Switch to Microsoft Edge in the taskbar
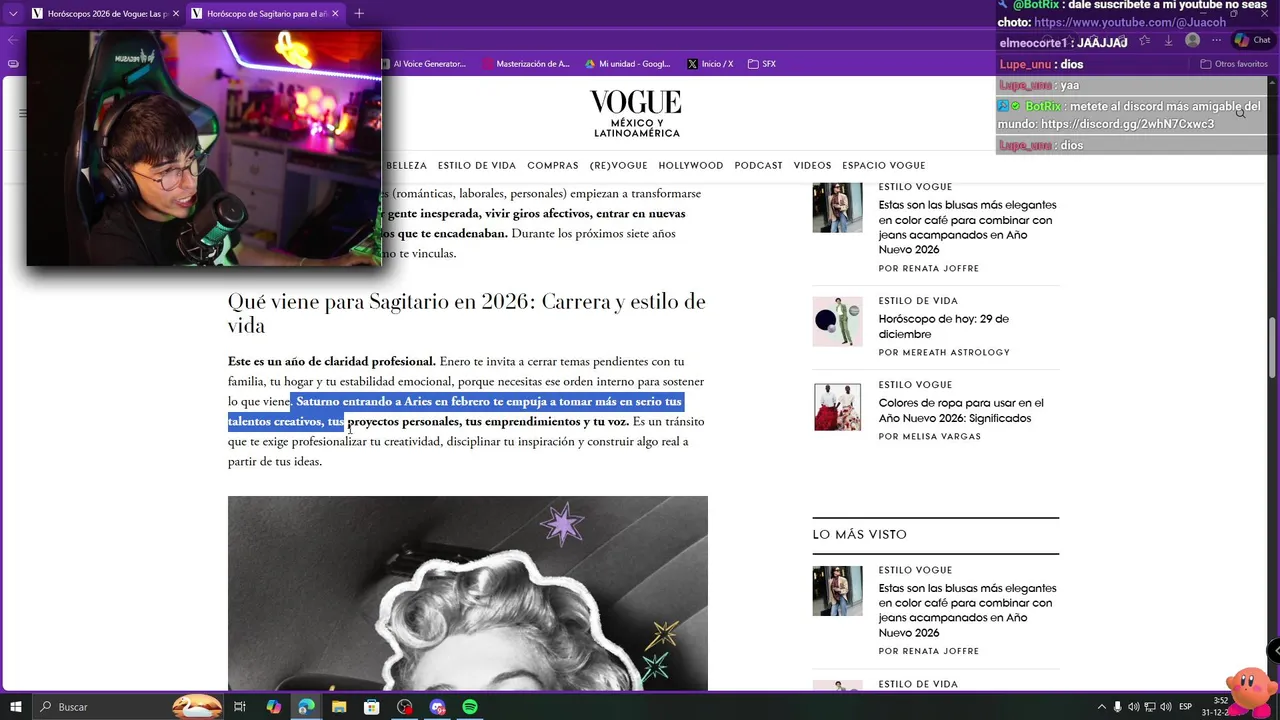The image size is (1280, 720). (x=306, y=707)
